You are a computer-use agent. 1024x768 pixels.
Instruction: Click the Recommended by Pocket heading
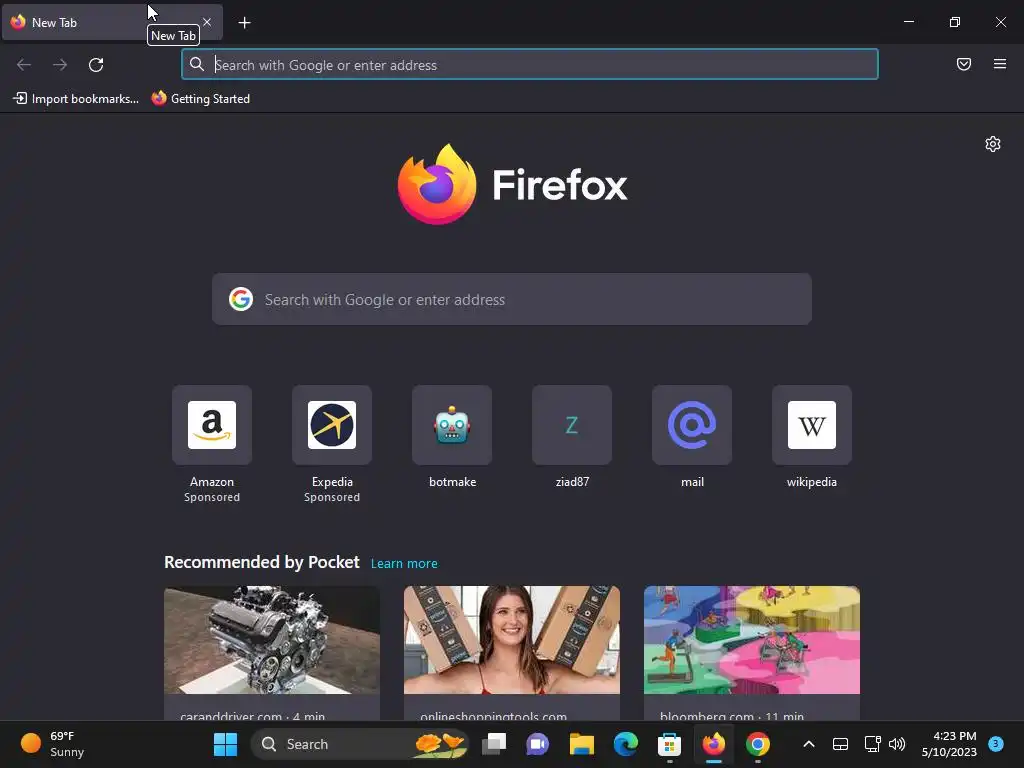[262, 562]
